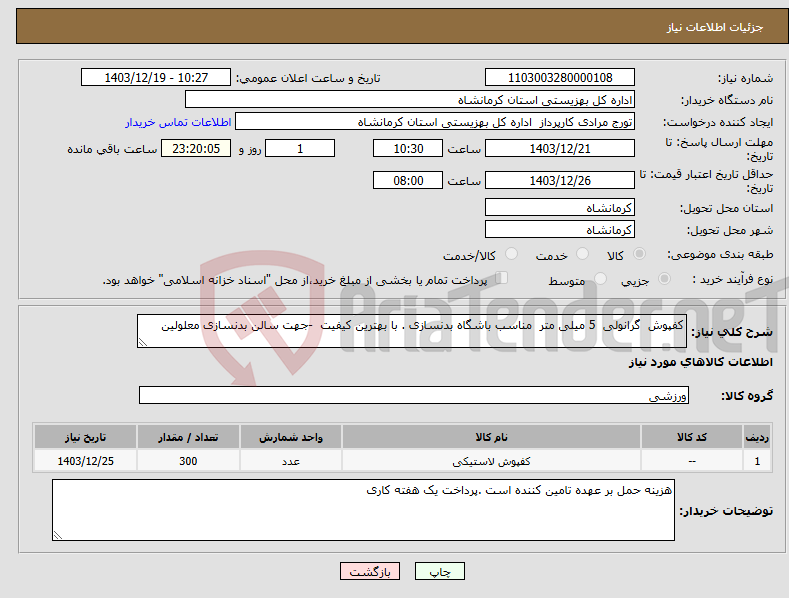This screenshot has width=789, height=598.
Task: Click the item name cell کفپوش لاستیکی
Action: pyautogui.click(x=491, y=461)
